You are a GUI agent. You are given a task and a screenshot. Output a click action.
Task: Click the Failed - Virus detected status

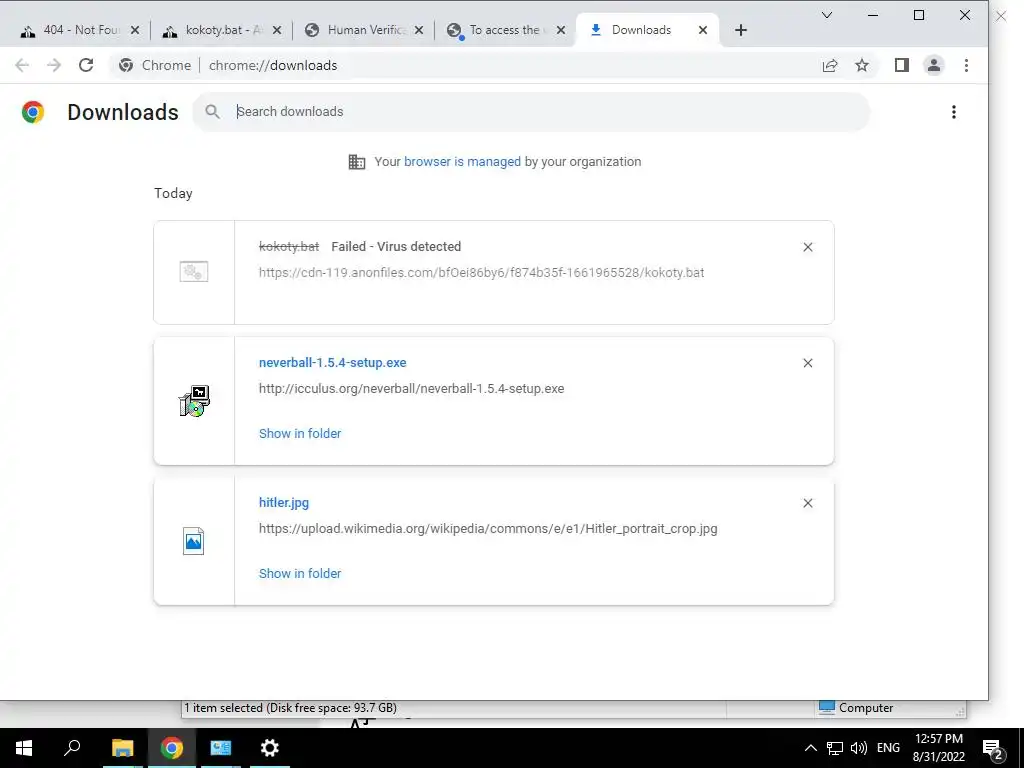(x=396, y=246)
